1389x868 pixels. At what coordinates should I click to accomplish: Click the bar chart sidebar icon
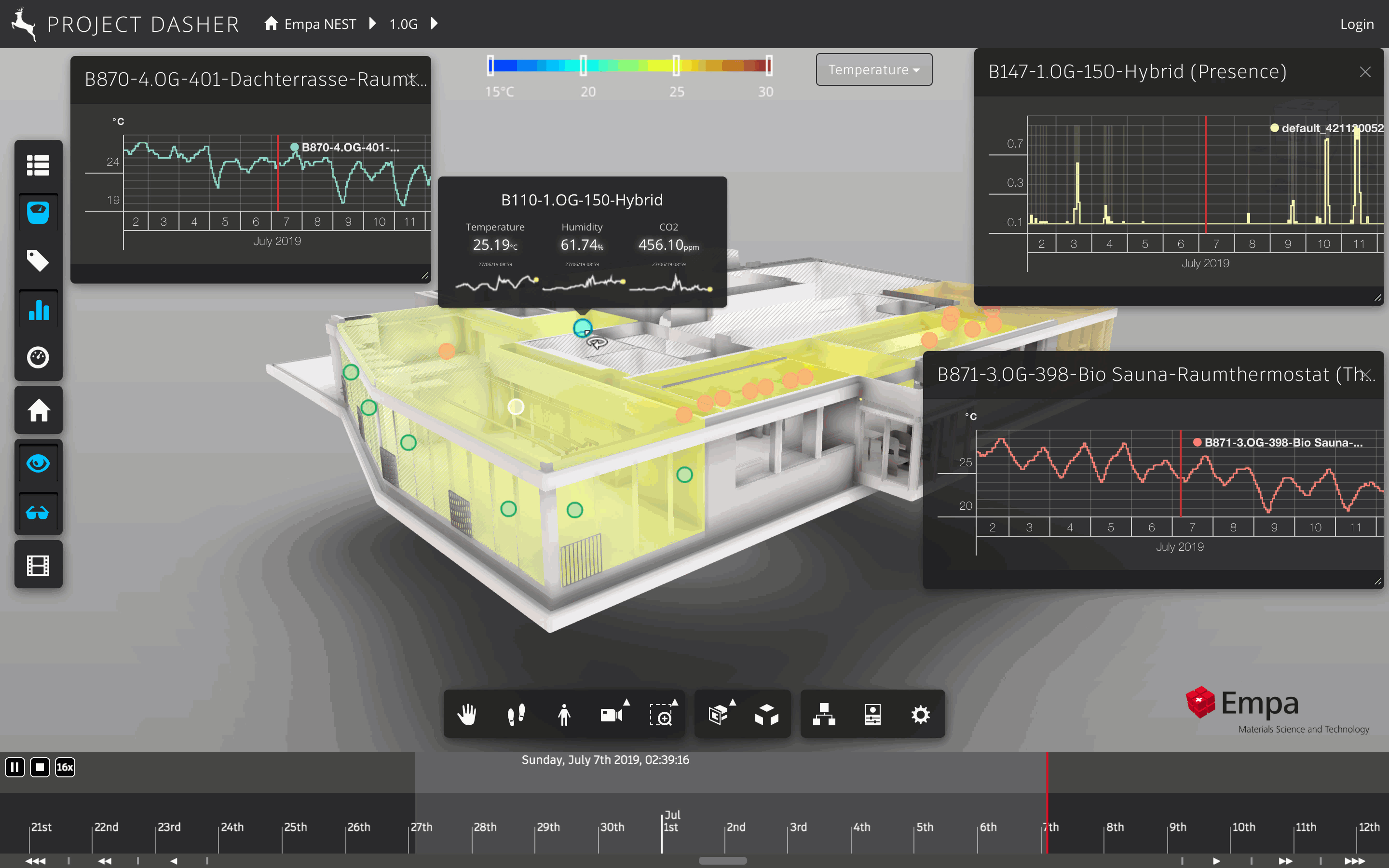point(39,311)
